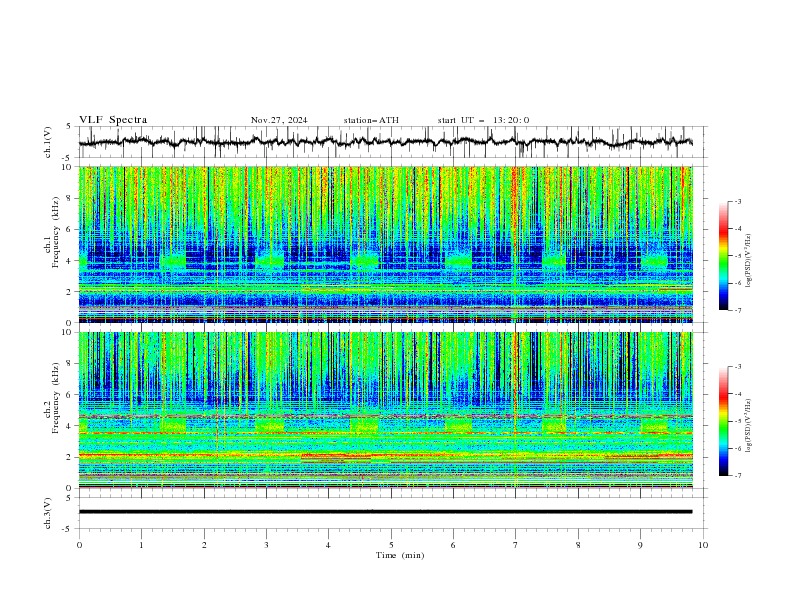Screen dimensions: 792x612
Task: Click the ch.2 'Frequency (kHz)' axis label
Action: coord(56,397)
